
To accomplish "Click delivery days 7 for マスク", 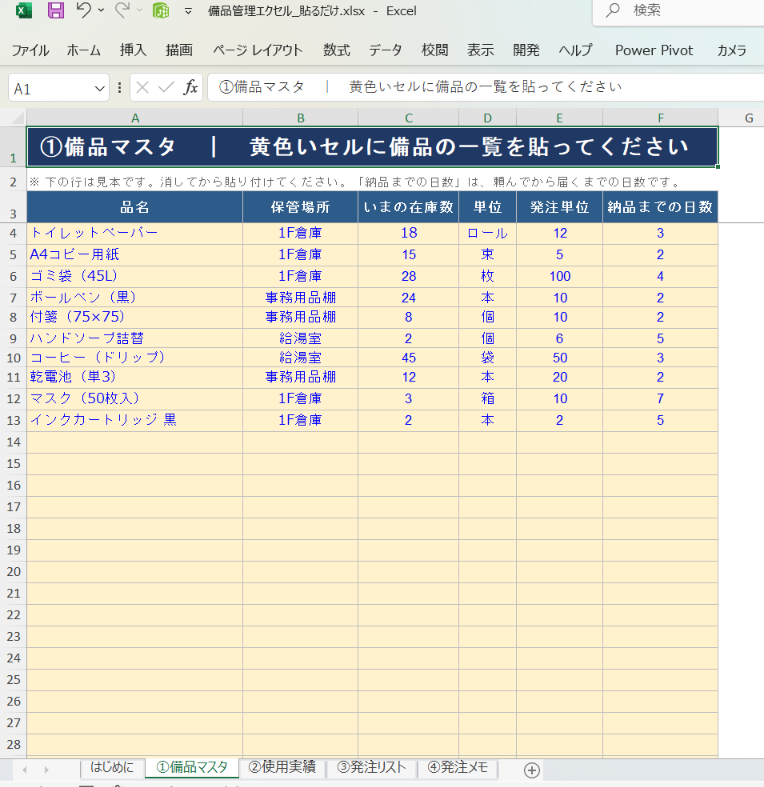I will (660, 399).
